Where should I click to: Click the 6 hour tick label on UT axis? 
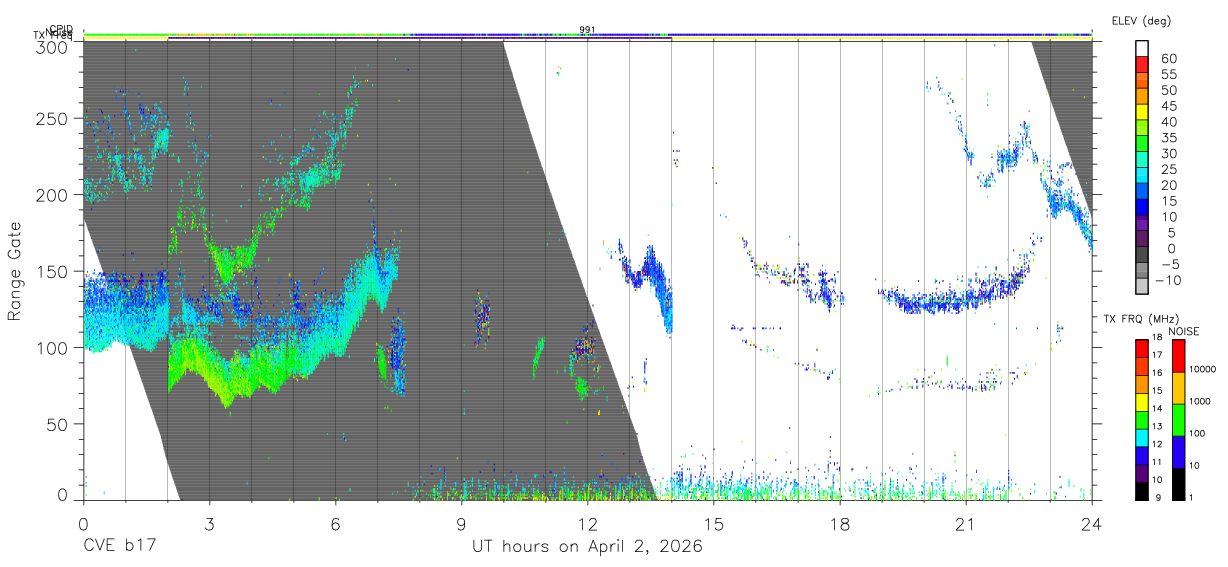click(x=336, y=524)
